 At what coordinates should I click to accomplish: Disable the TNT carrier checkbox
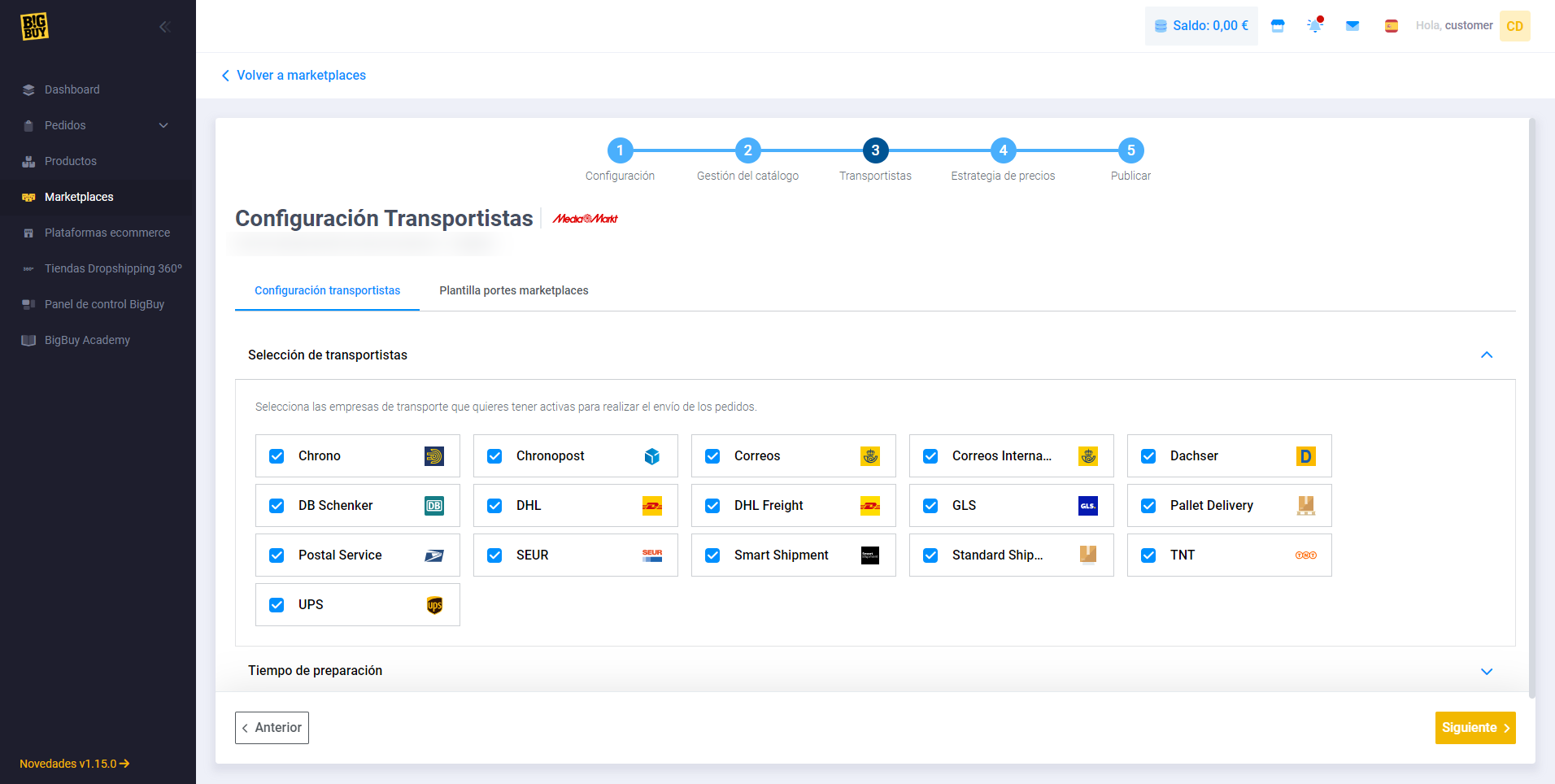pos(1148,555)
